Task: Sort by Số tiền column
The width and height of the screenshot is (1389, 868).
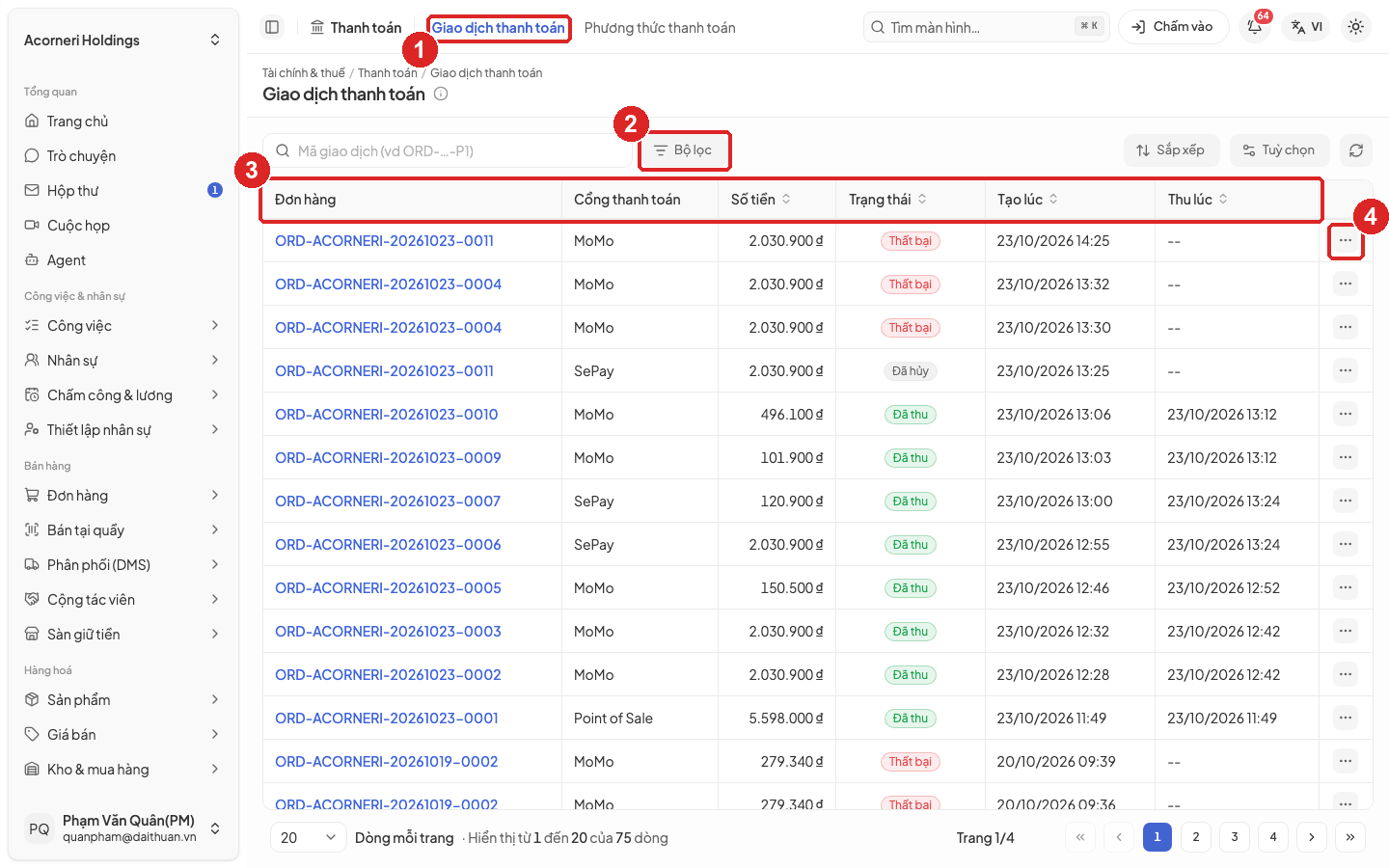Action: click(x=761, y=199)
